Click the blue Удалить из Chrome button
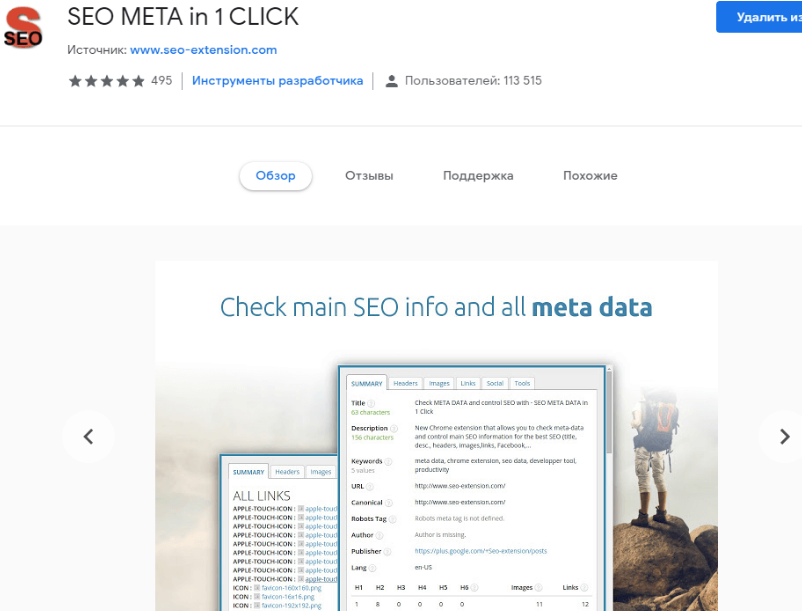 pyautogui.click(x=759, y=17)
